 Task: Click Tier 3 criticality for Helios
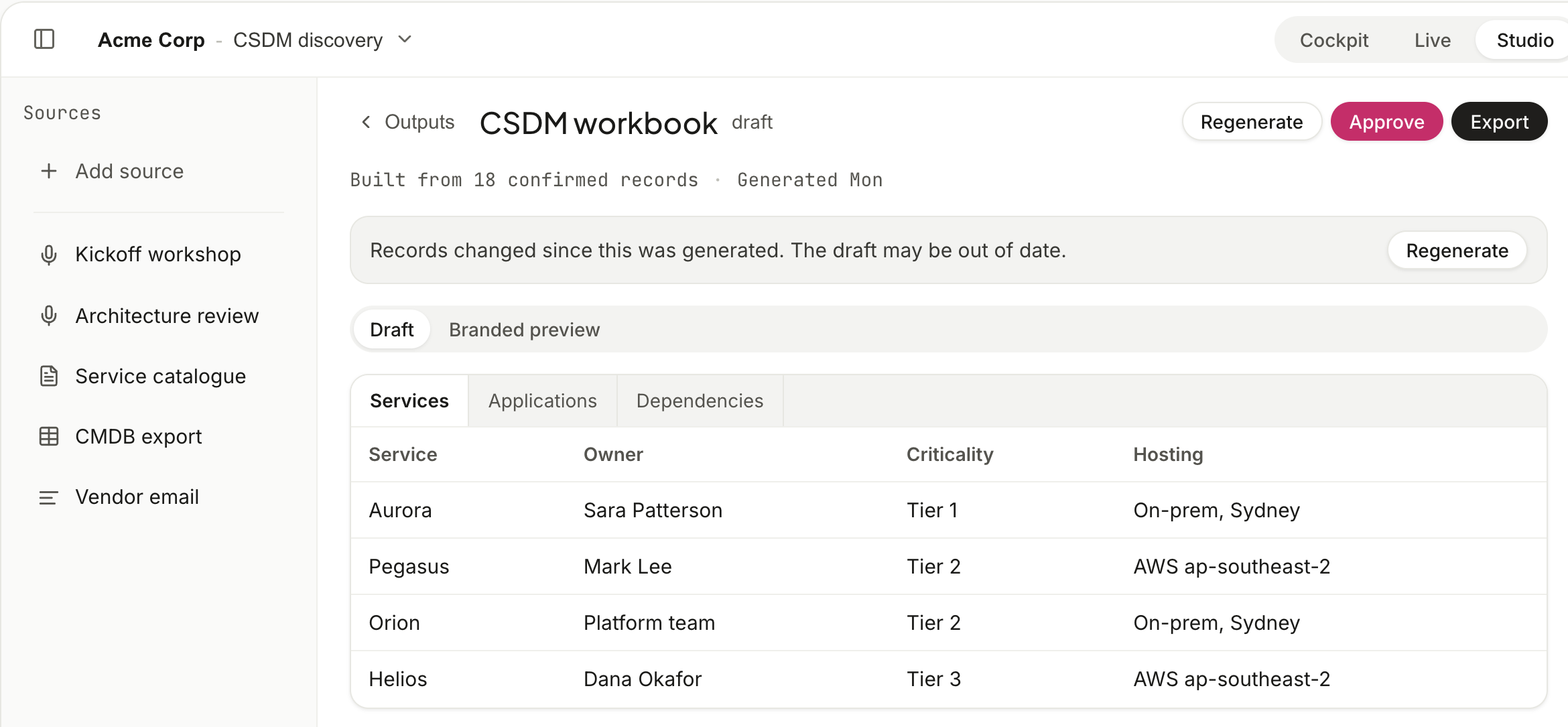(x=933, y=679)
